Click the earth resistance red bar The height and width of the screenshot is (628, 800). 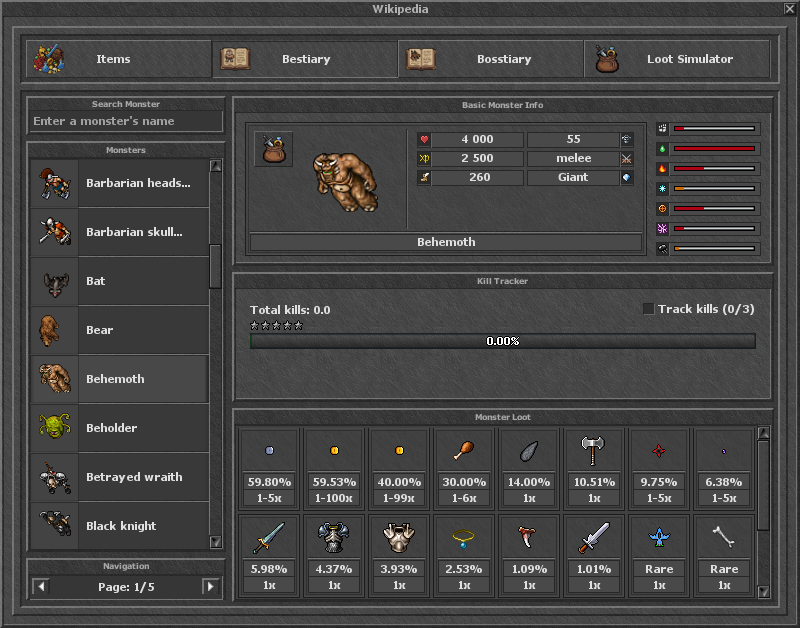tap(714, 148)
